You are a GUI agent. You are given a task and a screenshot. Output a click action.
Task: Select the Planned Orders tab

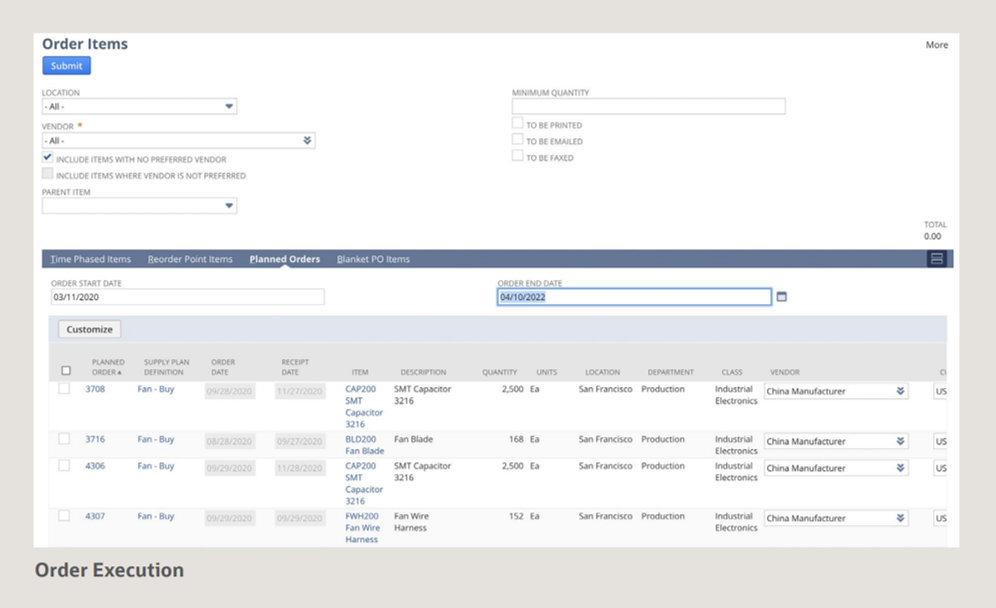tap(285, 259)
